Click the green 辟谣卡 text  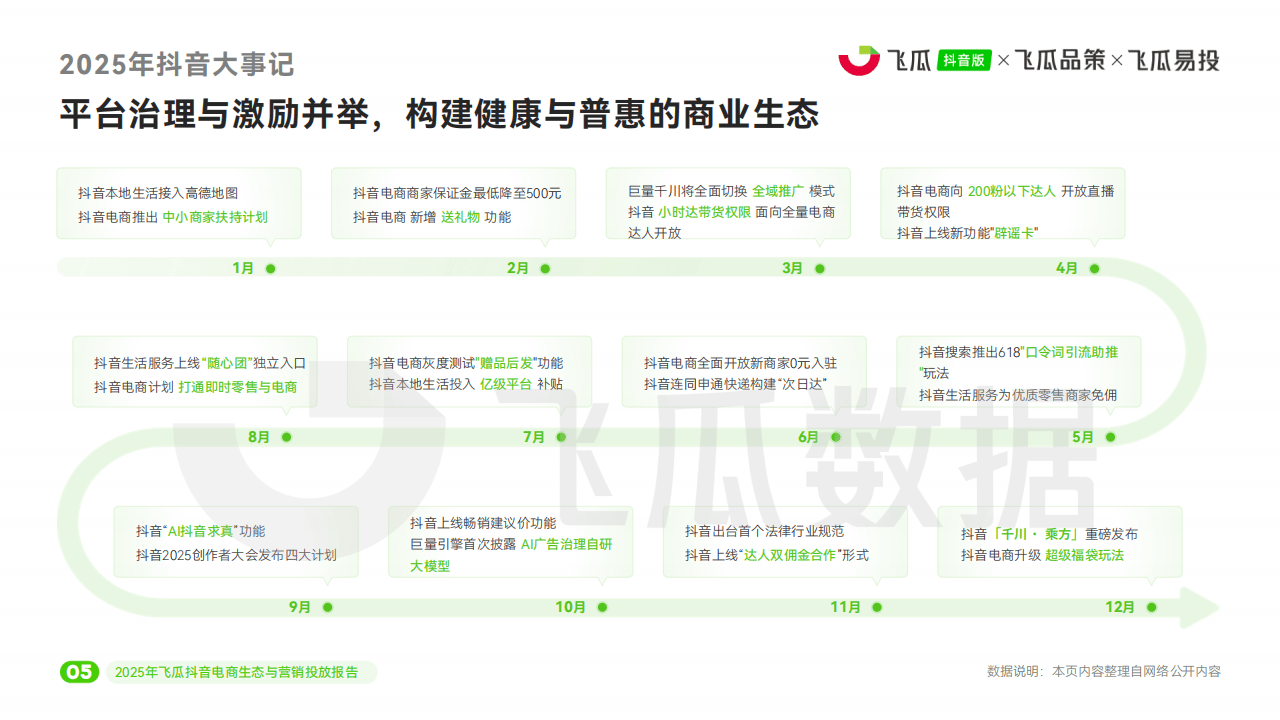(1012, 233)
